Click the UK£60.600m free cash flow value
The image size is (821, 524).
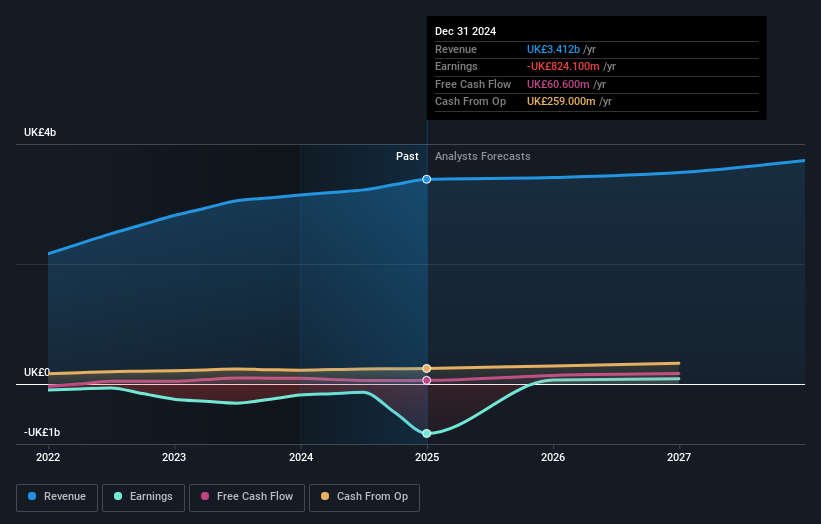click(x=558, y=84)
